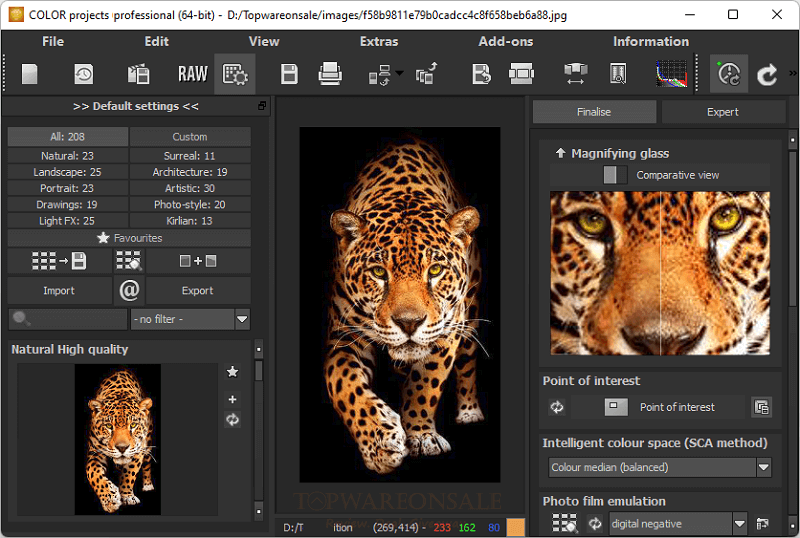Image resolution: width=800 pixels, height=538 pixels.
Task: Click the printer icon
Action: point(330,74)
